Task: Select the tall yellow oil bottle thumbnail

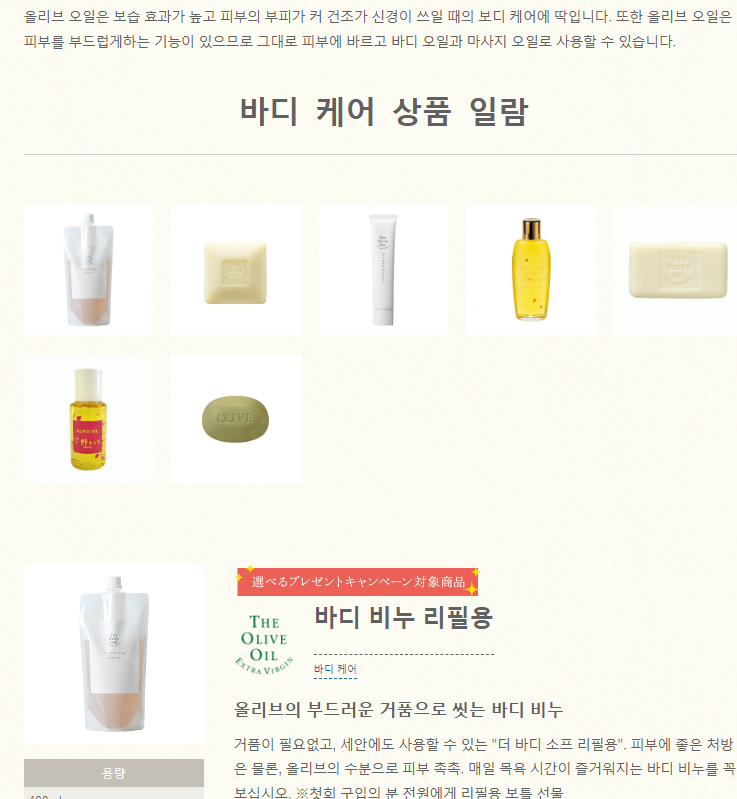Action: point(531,270)
